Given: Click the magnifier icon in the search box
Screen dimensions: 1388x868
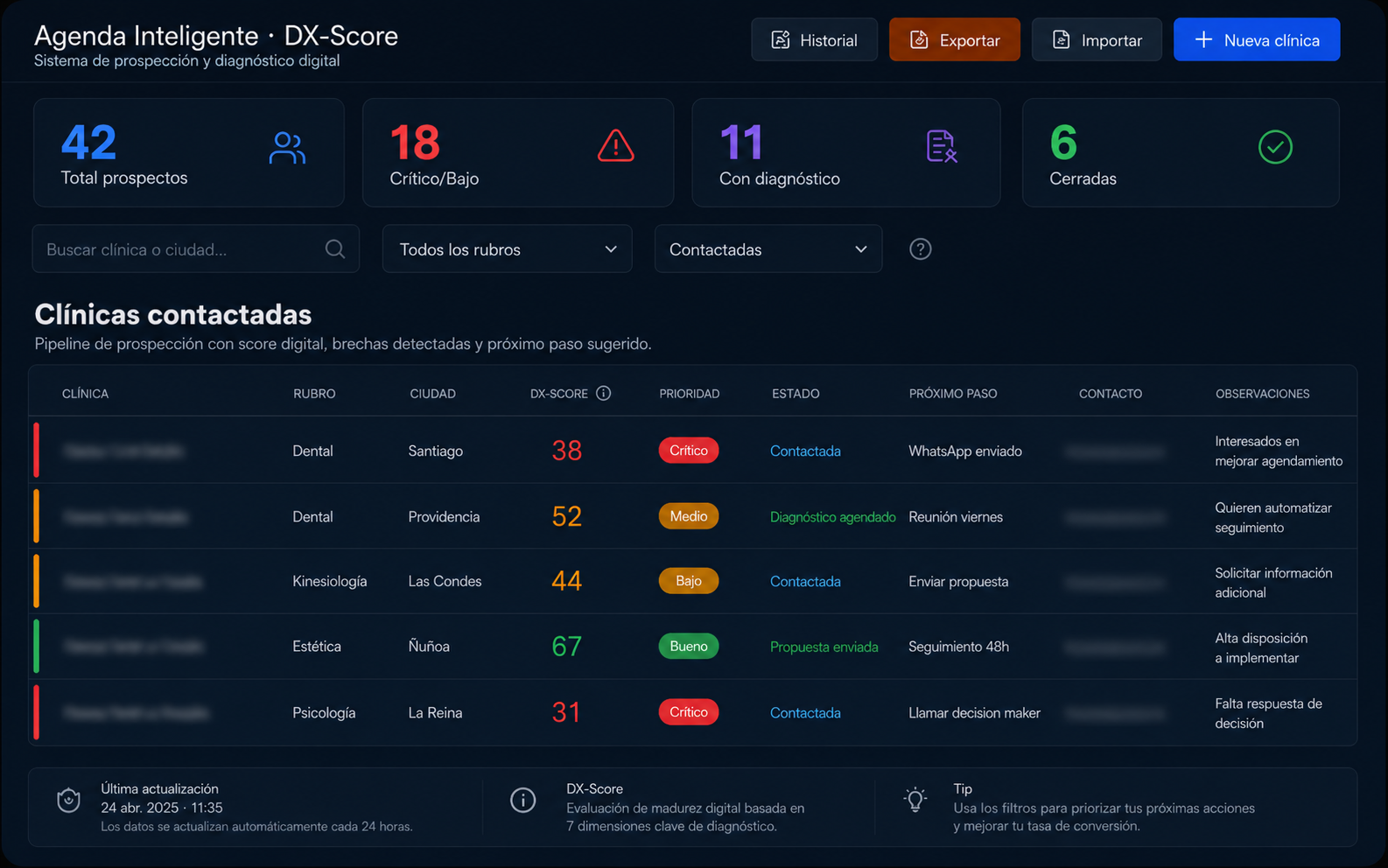Looking at the screenshot, I should coord(334,249).
